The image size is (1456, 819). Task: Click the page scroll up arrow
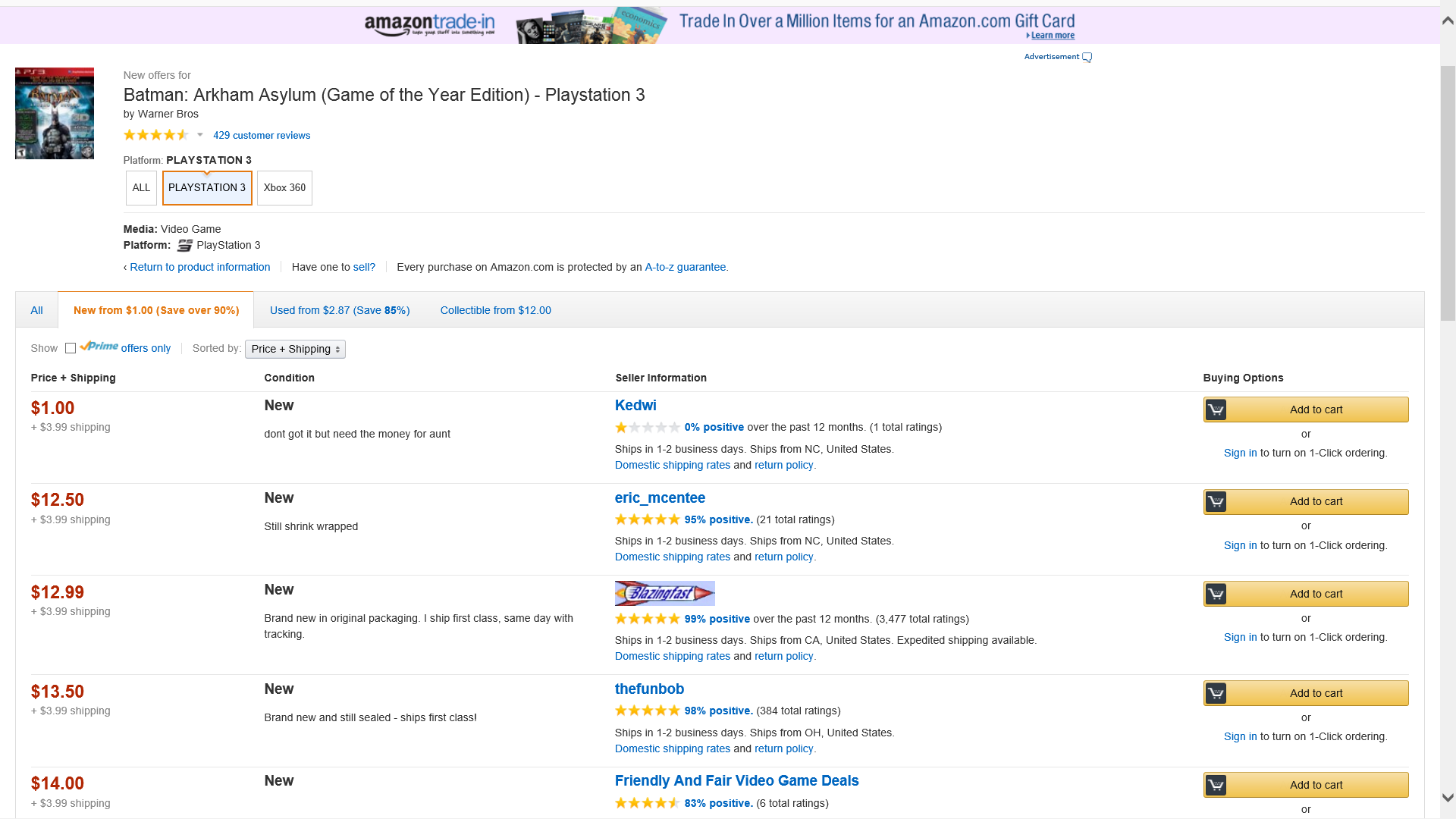[x=1448, y=20]
